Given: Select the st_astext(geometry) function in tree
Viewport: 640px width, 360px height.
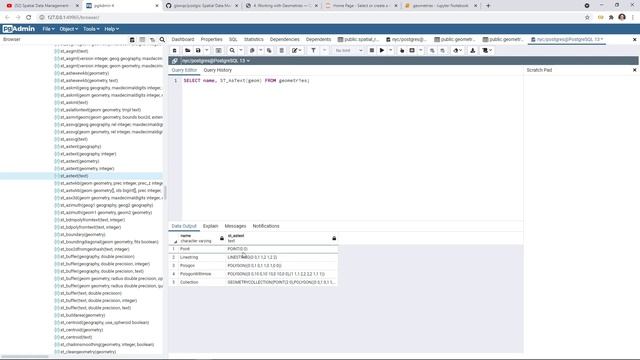Looking at the screenshot, I should click(x=80, y=161).
